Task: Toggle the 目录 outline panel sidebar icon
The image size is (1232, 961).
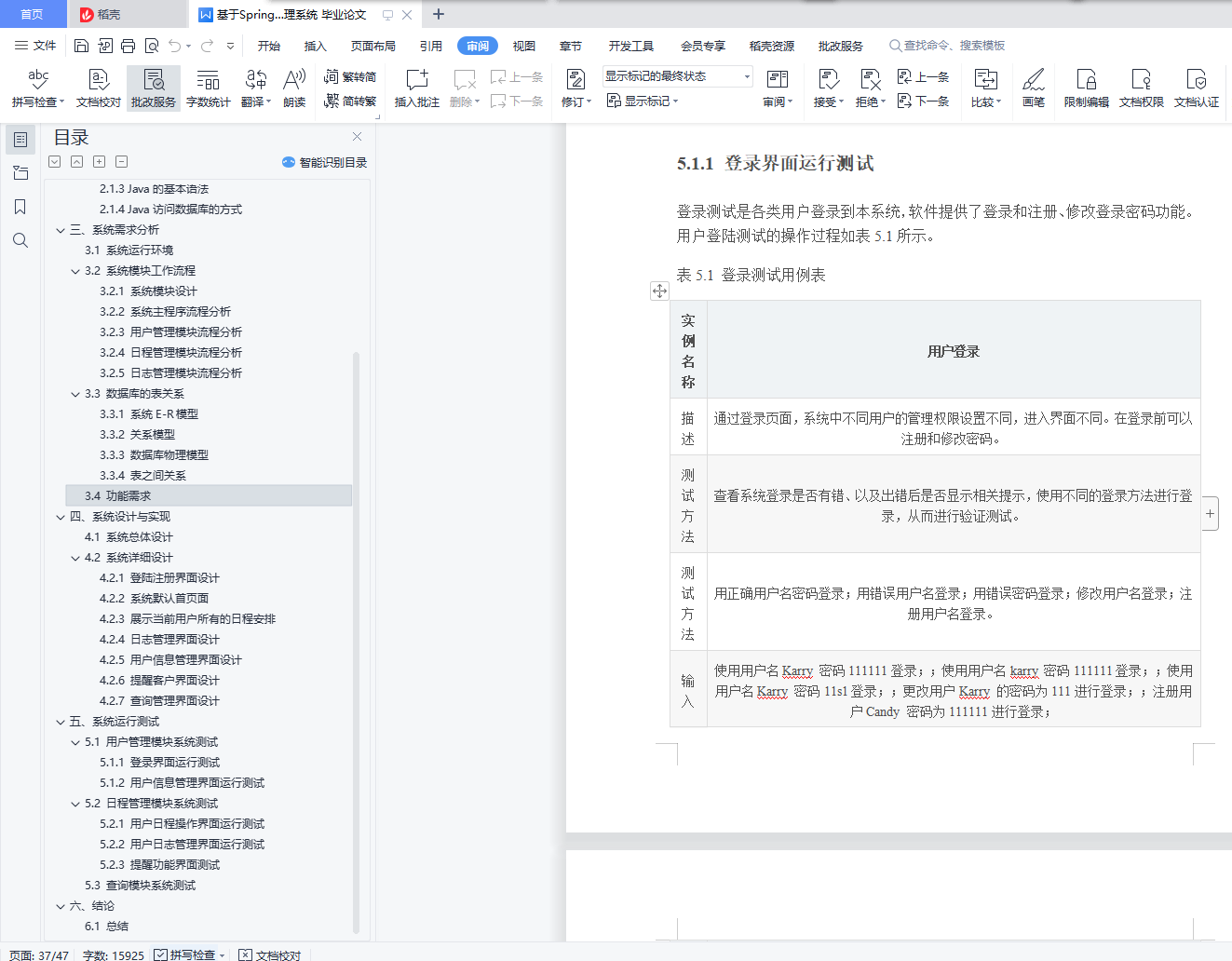Action: pyautogui.click(x=20, y=140)
